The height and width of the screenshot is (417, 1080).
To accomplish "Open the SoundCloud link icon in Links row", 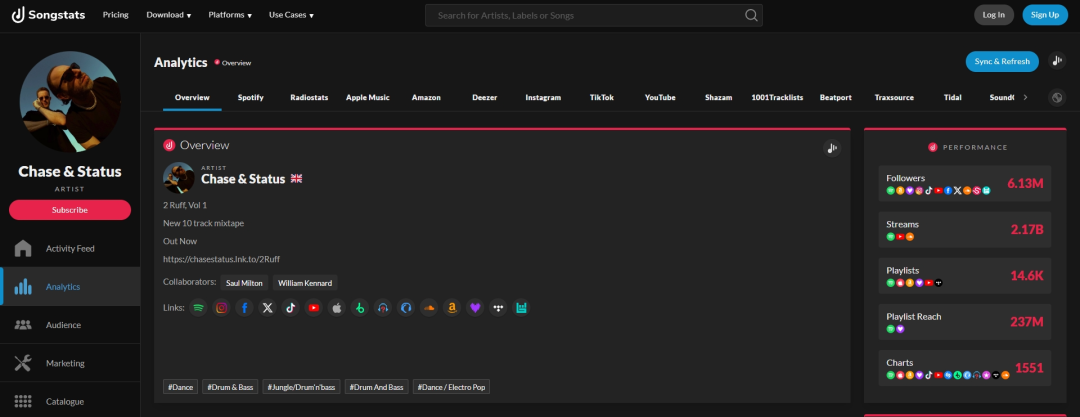I will point(429,308).
